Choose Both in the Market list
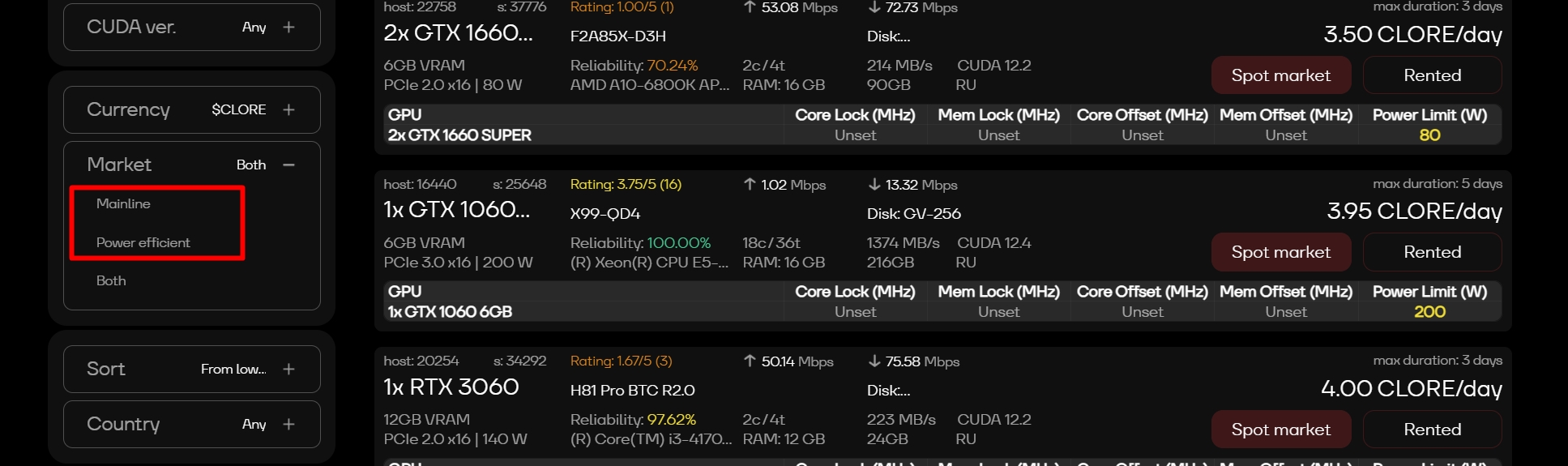Image resolution: width=1568 pixels, height=466 pixels. click(x=111, y=280)
